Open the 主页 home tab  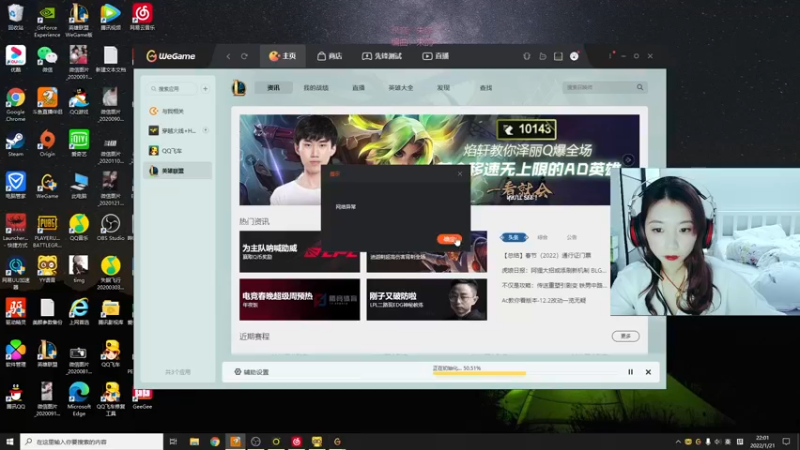pos(283,56)
